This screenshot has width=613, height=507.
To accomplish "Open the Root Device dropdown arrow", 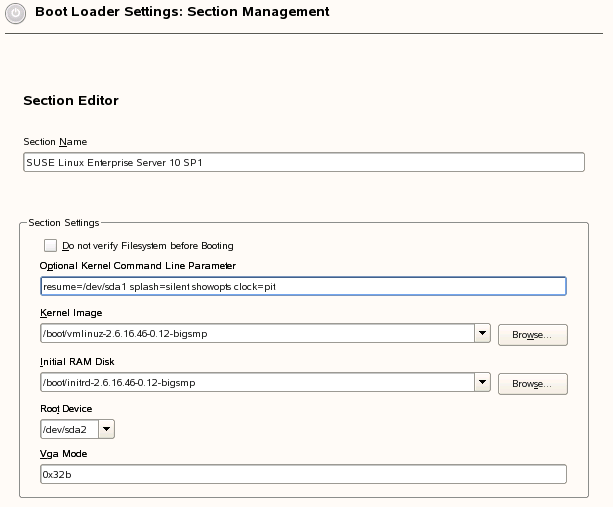I will pos(106,429).
